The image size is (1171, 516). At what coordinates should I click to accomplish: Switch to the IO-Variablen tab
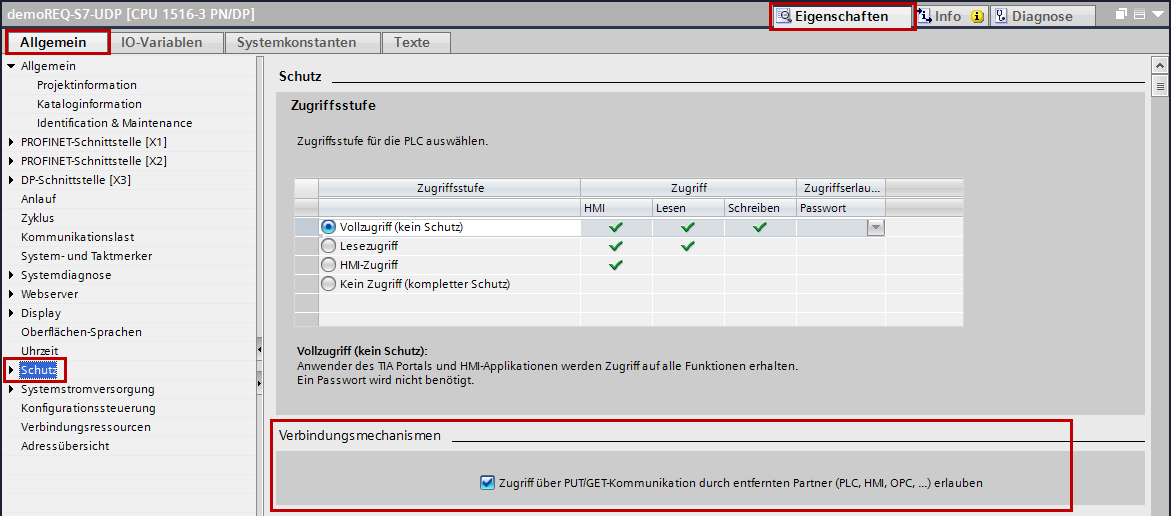click(x=161, y=42)
